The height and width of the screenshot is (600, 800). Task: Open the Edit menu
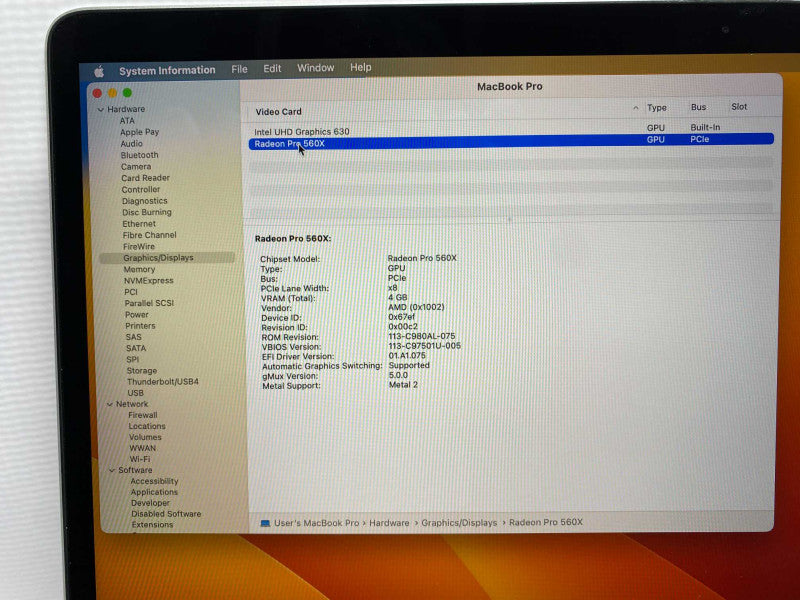[272, 68]
